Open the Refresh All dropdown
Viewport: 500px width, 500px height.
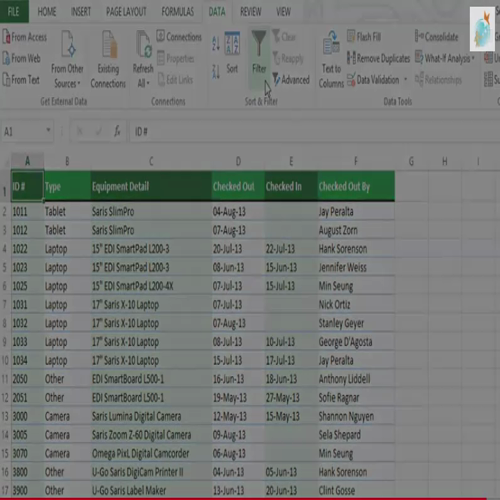point(143,83)
